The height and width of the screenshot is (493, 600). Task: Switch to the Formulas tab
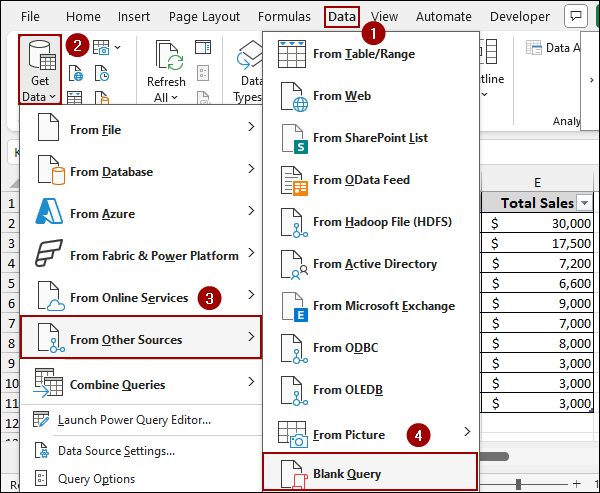point(284,16)
